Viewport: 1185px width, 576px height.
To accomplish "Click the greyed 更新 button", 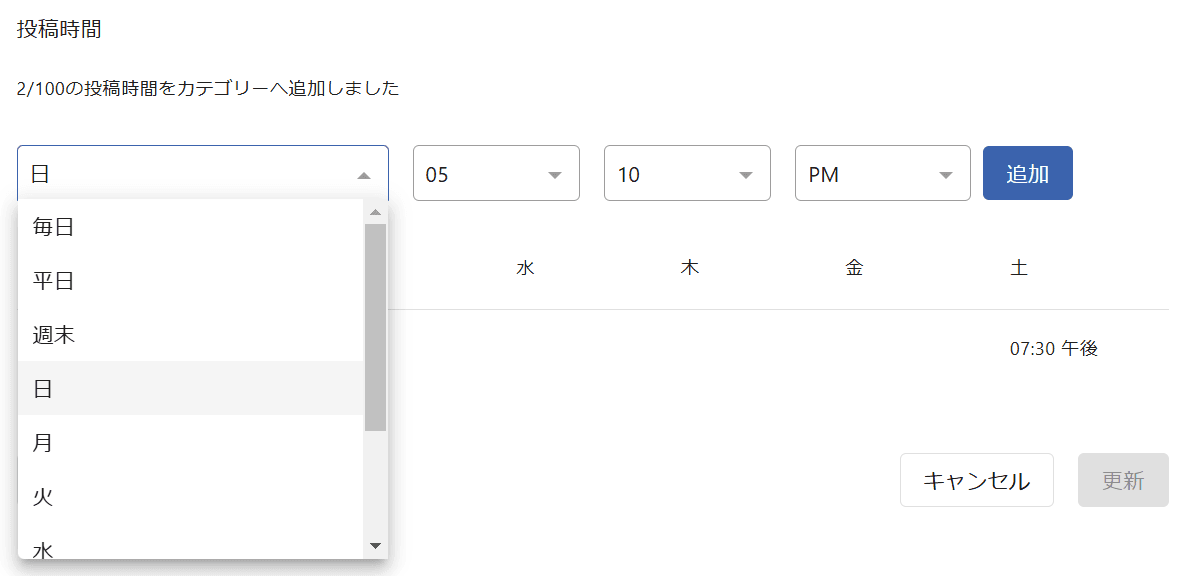I will click(1123, 480).
